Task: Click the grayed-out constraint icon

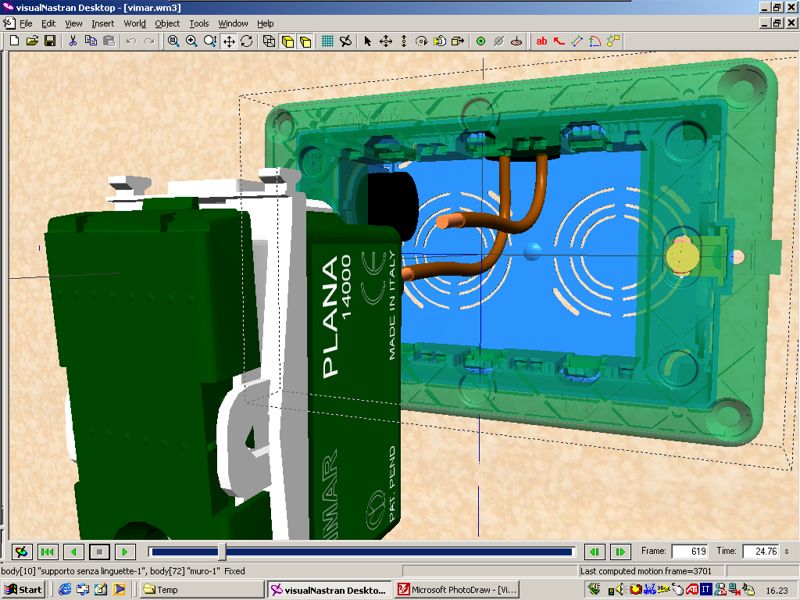Action: coord(498,41)
